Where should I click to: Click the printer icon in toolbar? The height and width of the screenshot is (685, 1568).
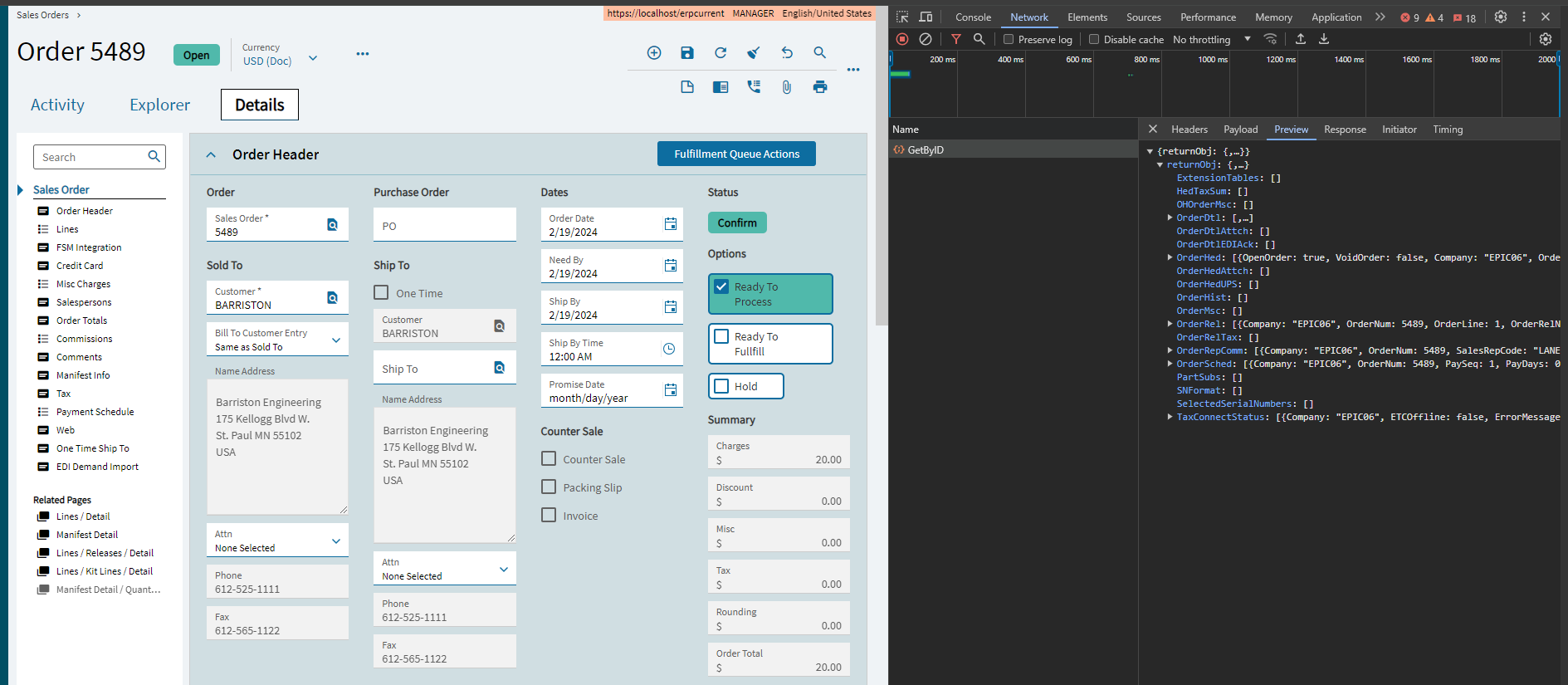click(x=820, y=87)
